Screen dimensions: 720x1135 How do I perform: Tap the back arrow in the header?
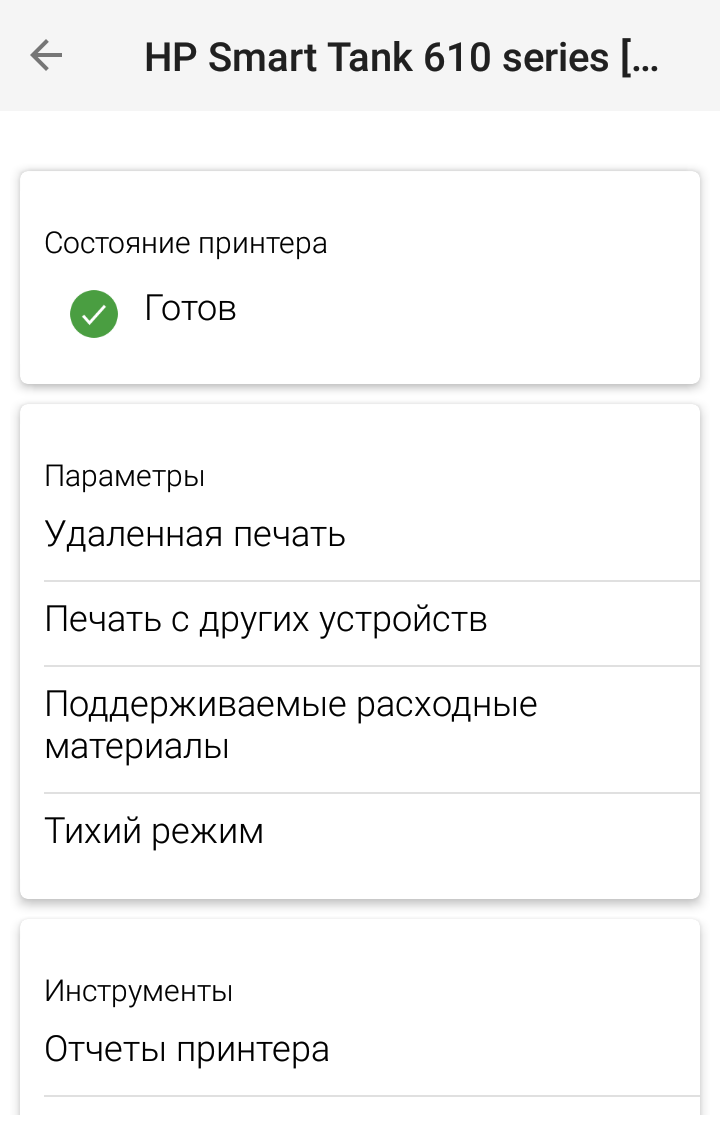pos(46,56)
